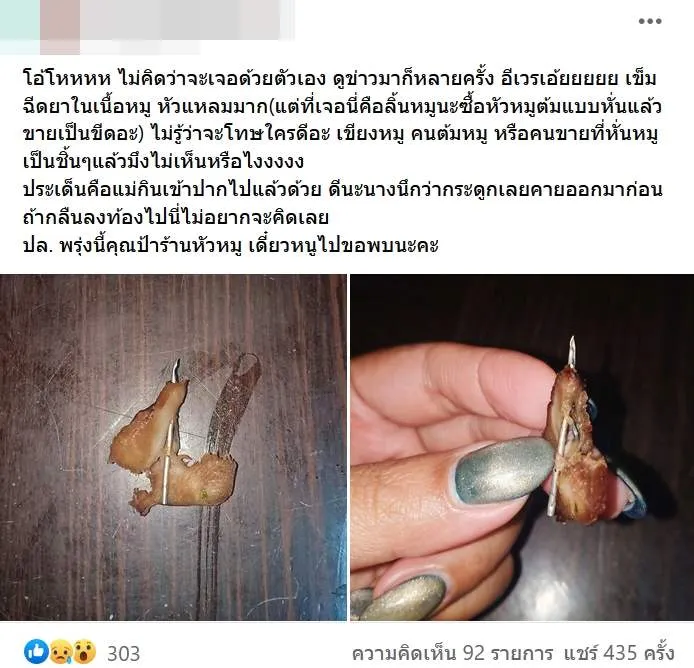Open the reactions count showing 303
Image resolution: width=694 pixels, height=668 pixels.
tap(123, 653)
